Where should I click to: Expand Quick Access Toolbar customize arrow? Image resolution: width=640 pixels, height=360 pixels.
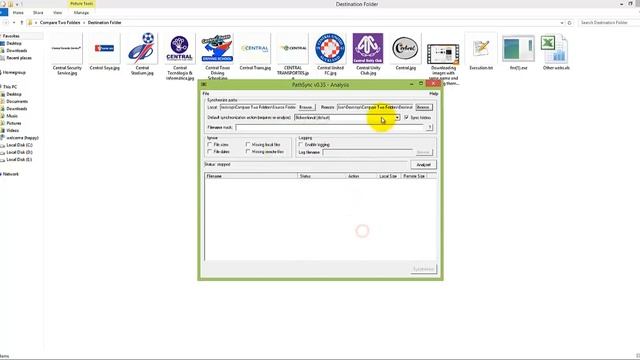[x=17, y=4]
